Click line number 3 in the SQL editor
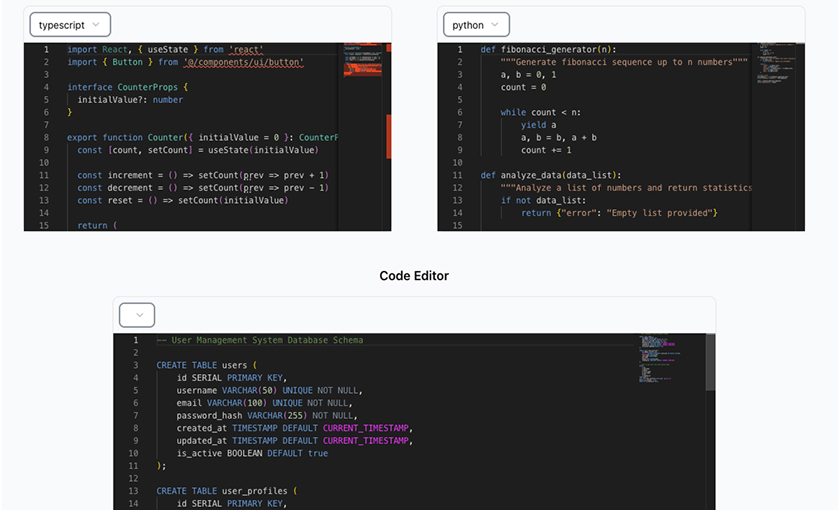The height and width of the screenshot is (510, 838). point(135,365)
